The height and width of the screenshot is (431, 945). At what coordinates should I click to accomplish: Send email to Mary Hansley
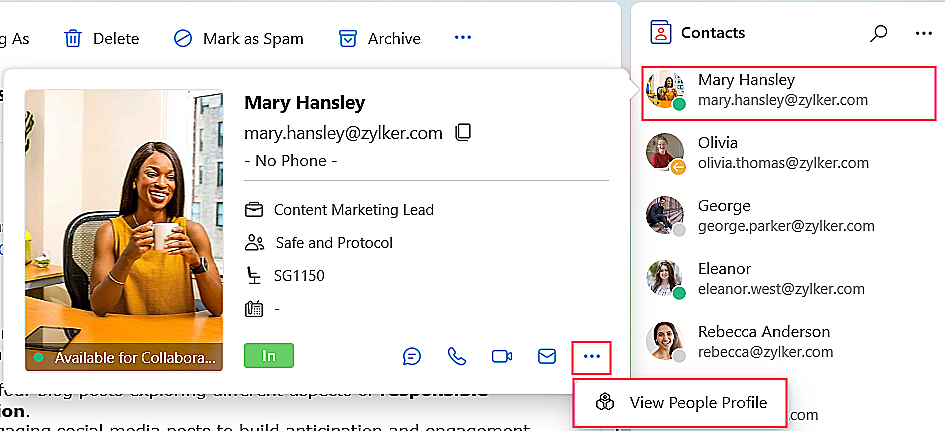547,356
